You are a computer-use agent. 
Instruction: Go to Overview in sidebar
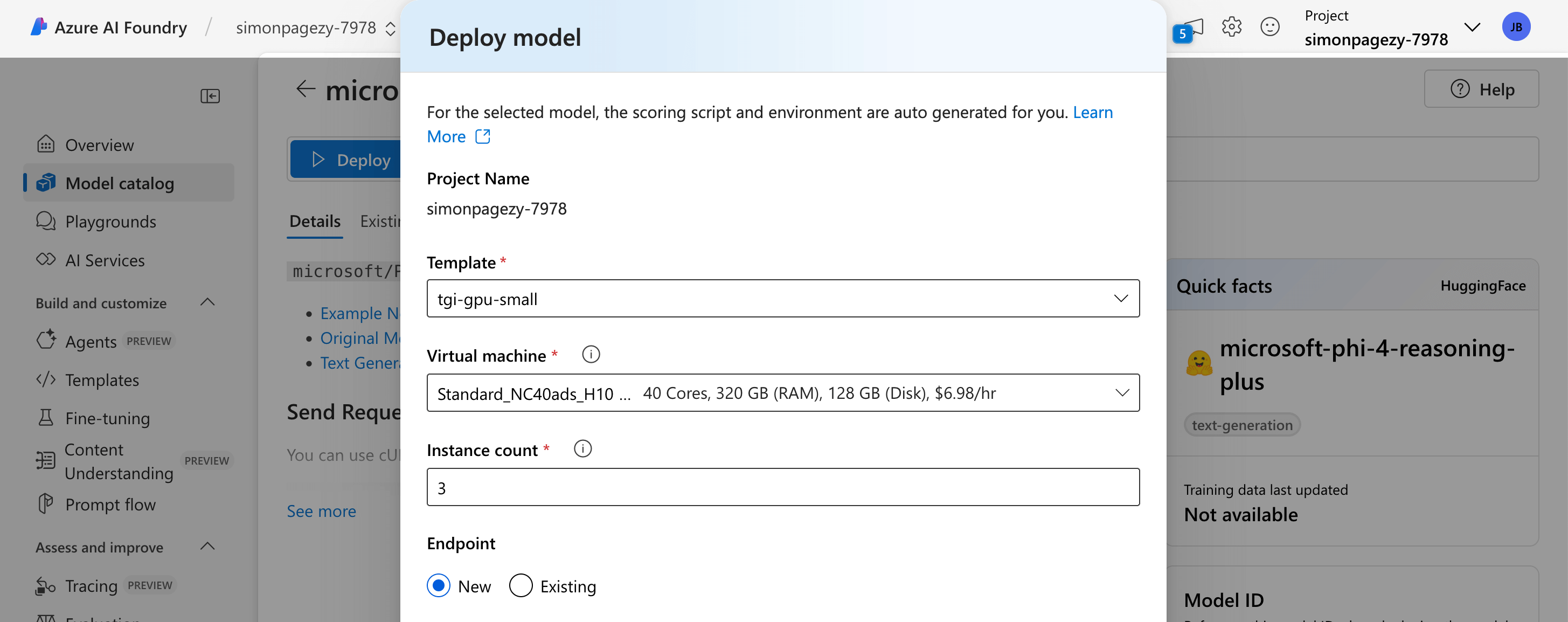click(x=128, y=144)
